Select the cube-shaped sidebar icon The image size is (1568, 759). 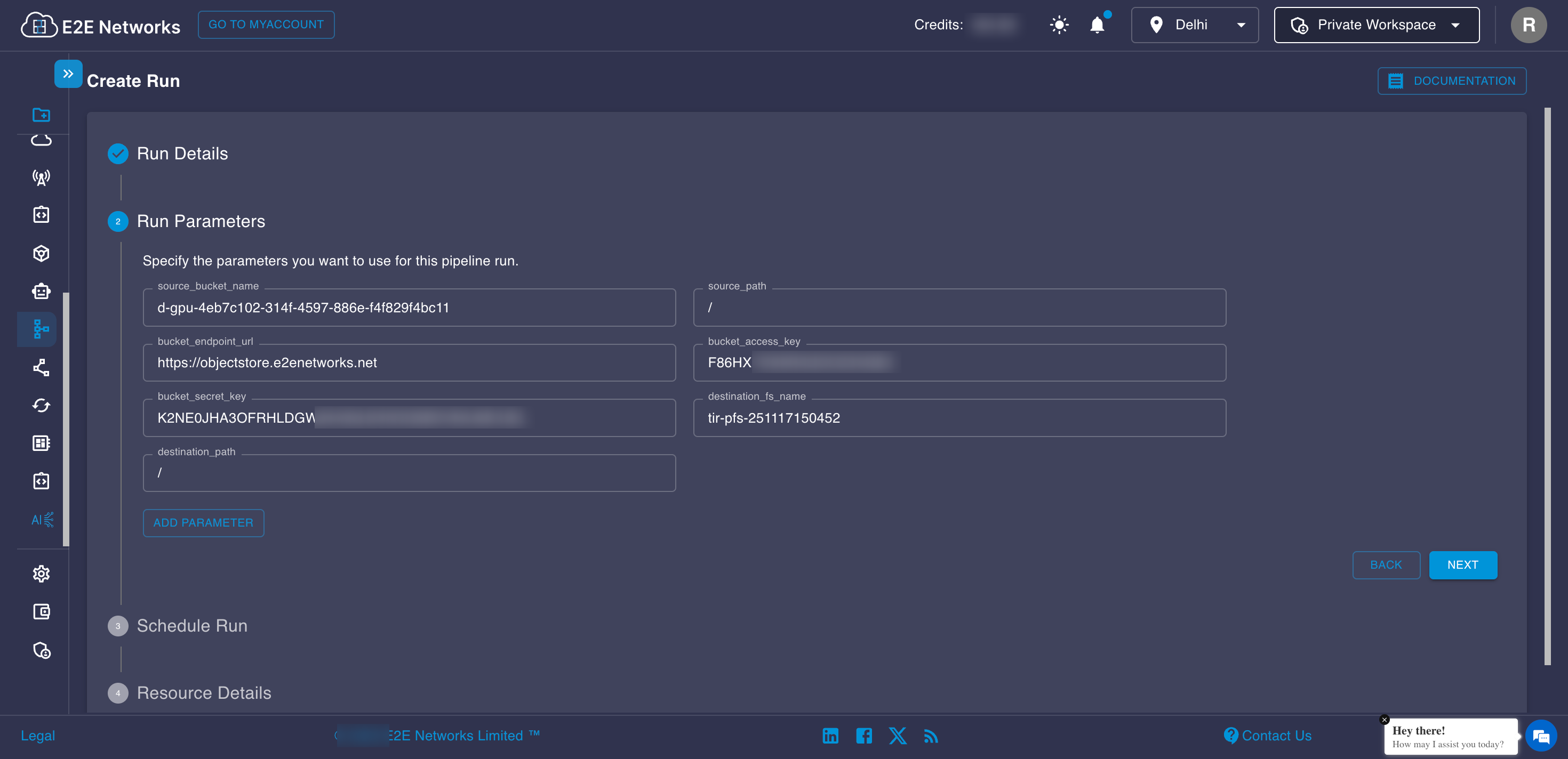point(40,253)
